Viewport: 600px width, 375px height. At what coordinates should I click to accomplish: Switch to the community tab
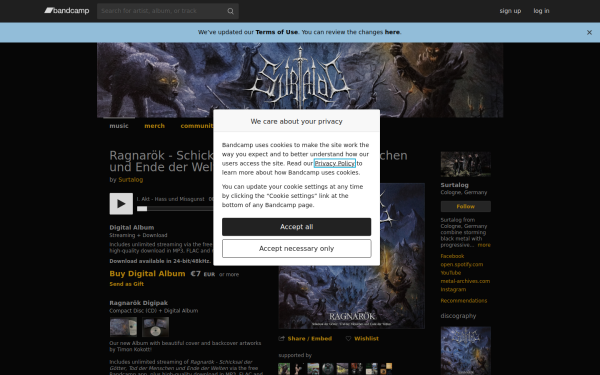click(x=197, y=126)
